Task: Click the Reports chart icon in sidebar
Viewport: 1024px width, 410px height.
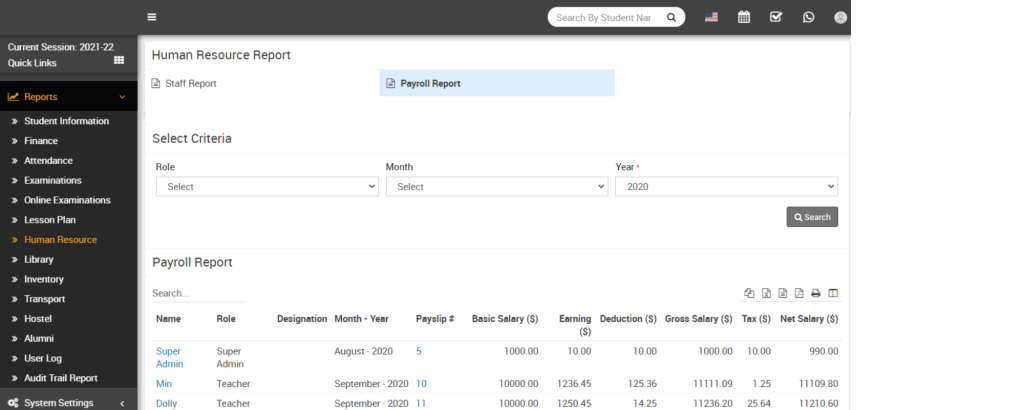Action: (13, 97)
